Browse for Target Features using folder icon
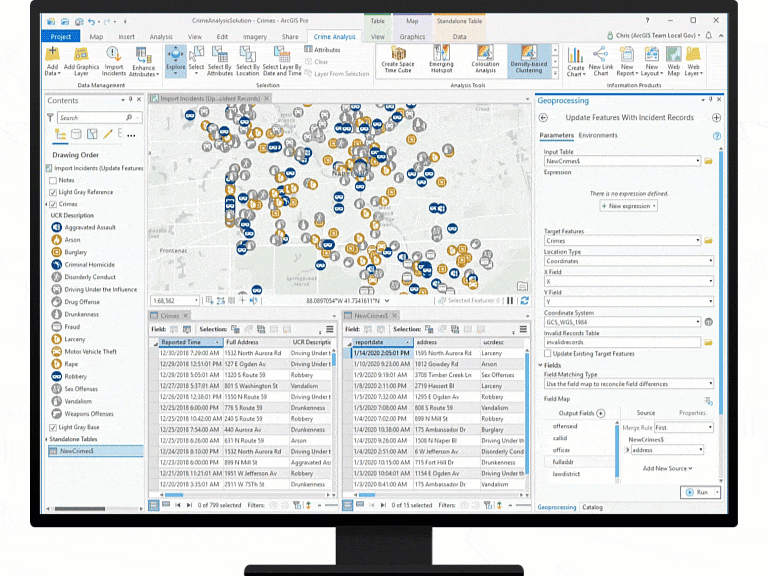Viewport: 768px width, 576px height. 708,240
